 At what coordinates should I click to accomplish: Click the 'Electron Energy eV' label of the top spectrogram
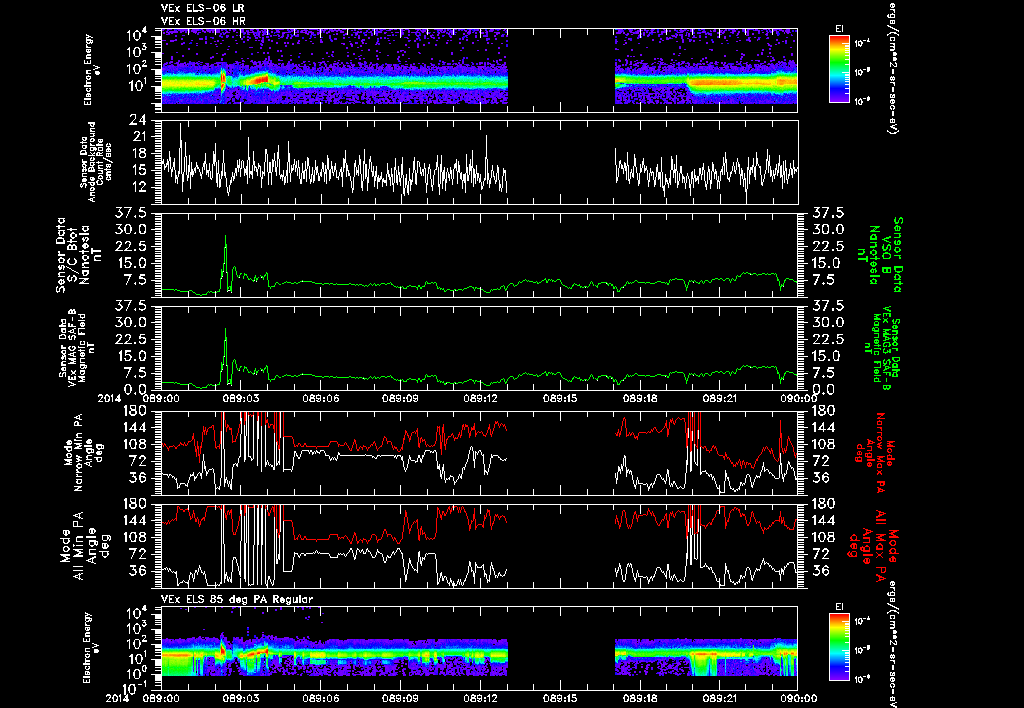click(x=91, y=70)
